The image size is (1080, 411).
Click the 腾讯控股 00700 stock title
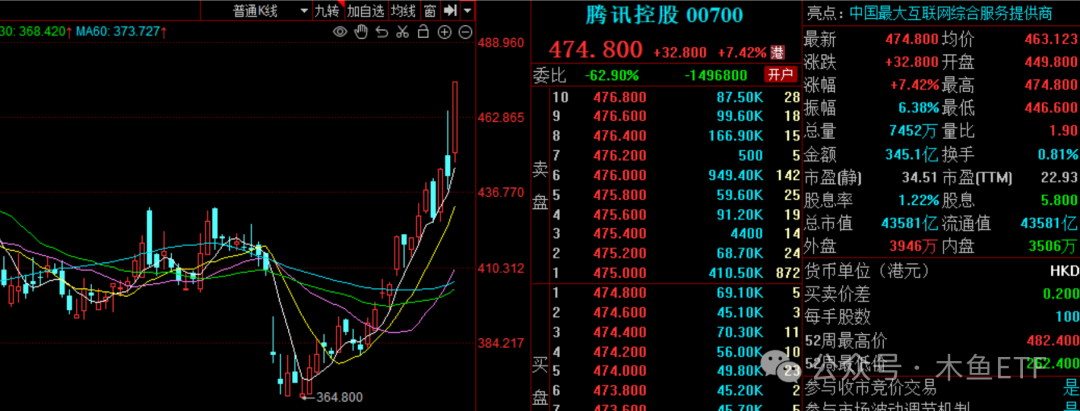tap(665, 14)
